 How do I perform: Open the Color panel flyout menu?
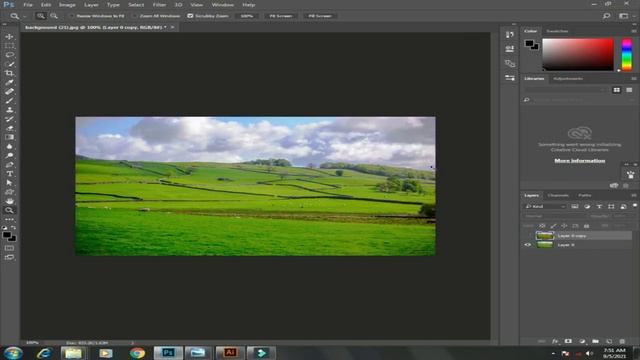634,31
